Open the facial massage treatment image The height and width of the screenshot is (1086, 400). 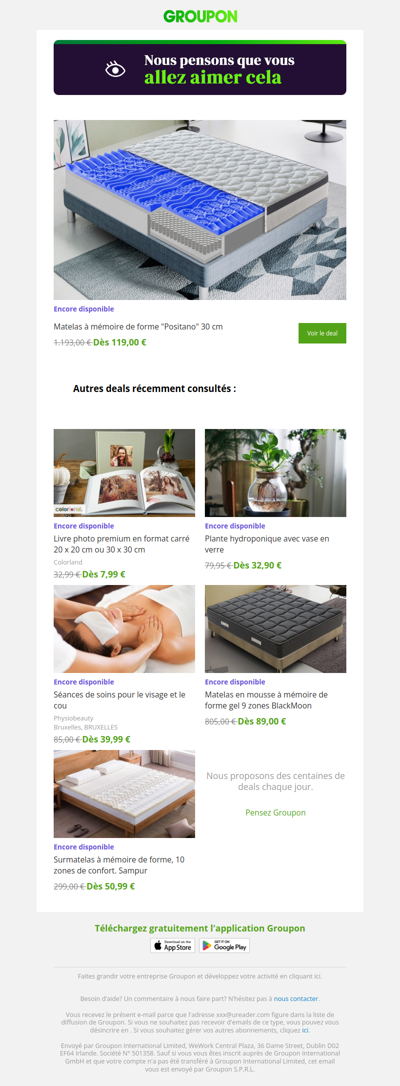[125, 629]
